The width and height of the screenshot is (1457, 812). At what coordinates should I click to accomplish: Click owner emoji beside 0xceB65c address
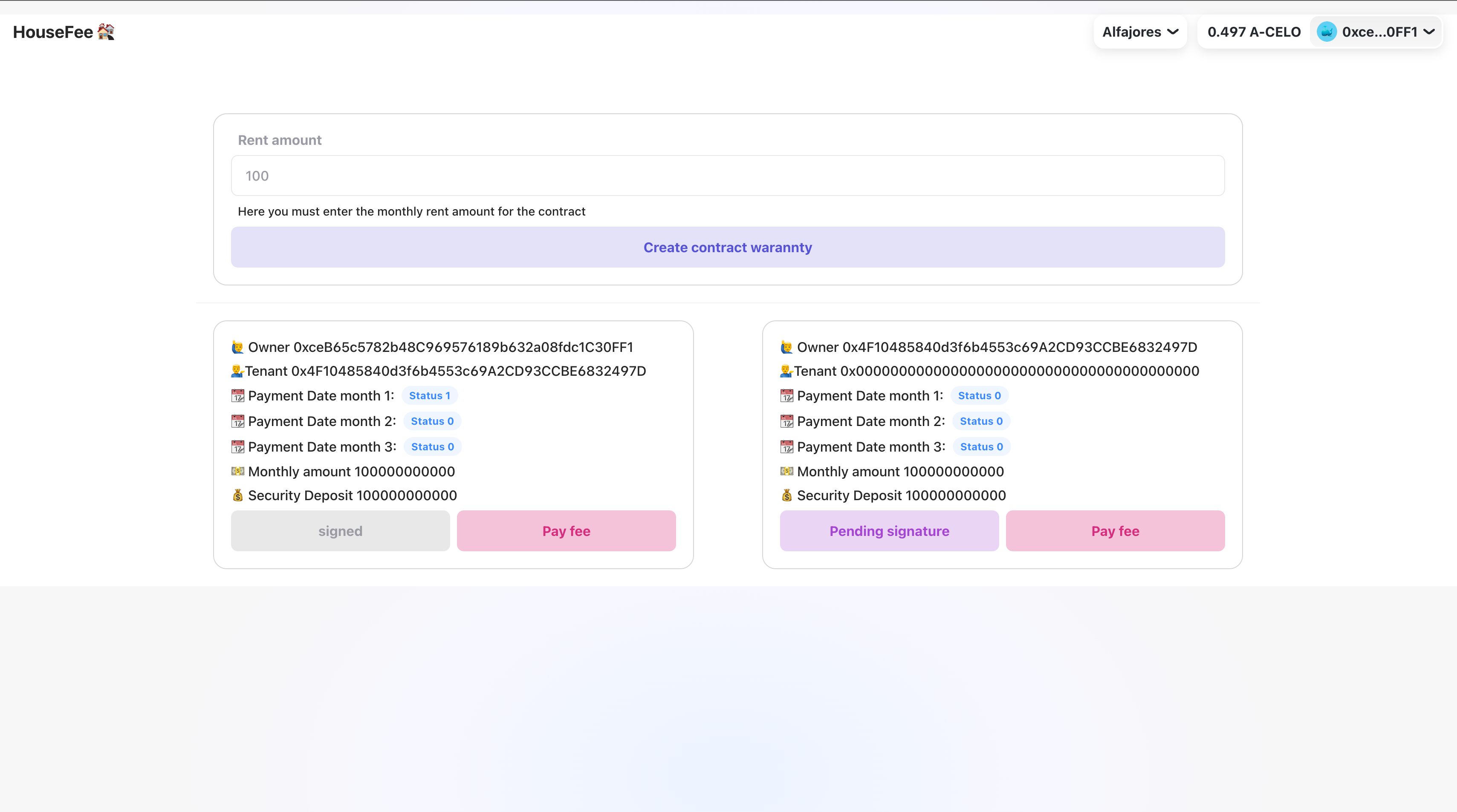[237, 347]
